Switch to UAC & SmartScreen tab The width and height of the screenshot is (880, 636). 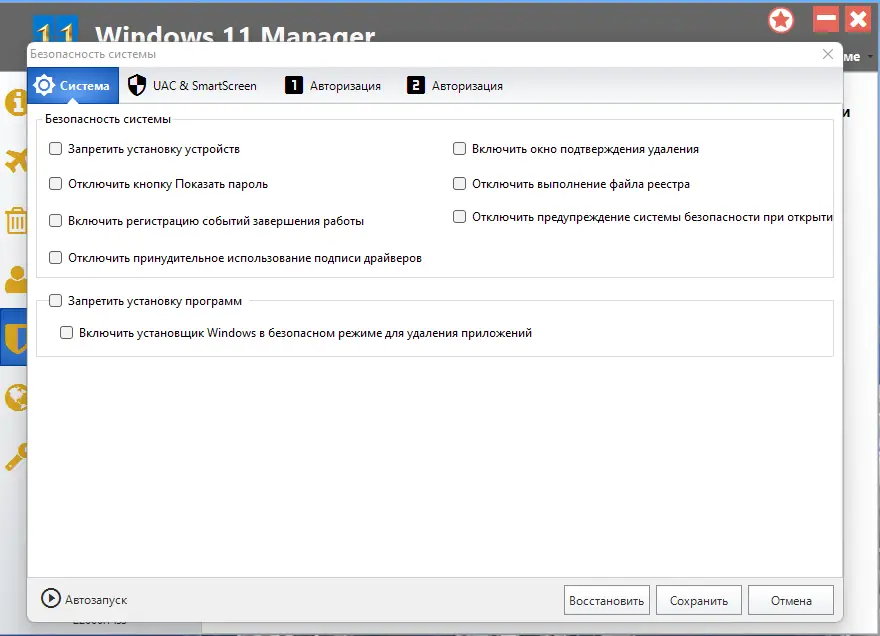[x=192, y=85]
